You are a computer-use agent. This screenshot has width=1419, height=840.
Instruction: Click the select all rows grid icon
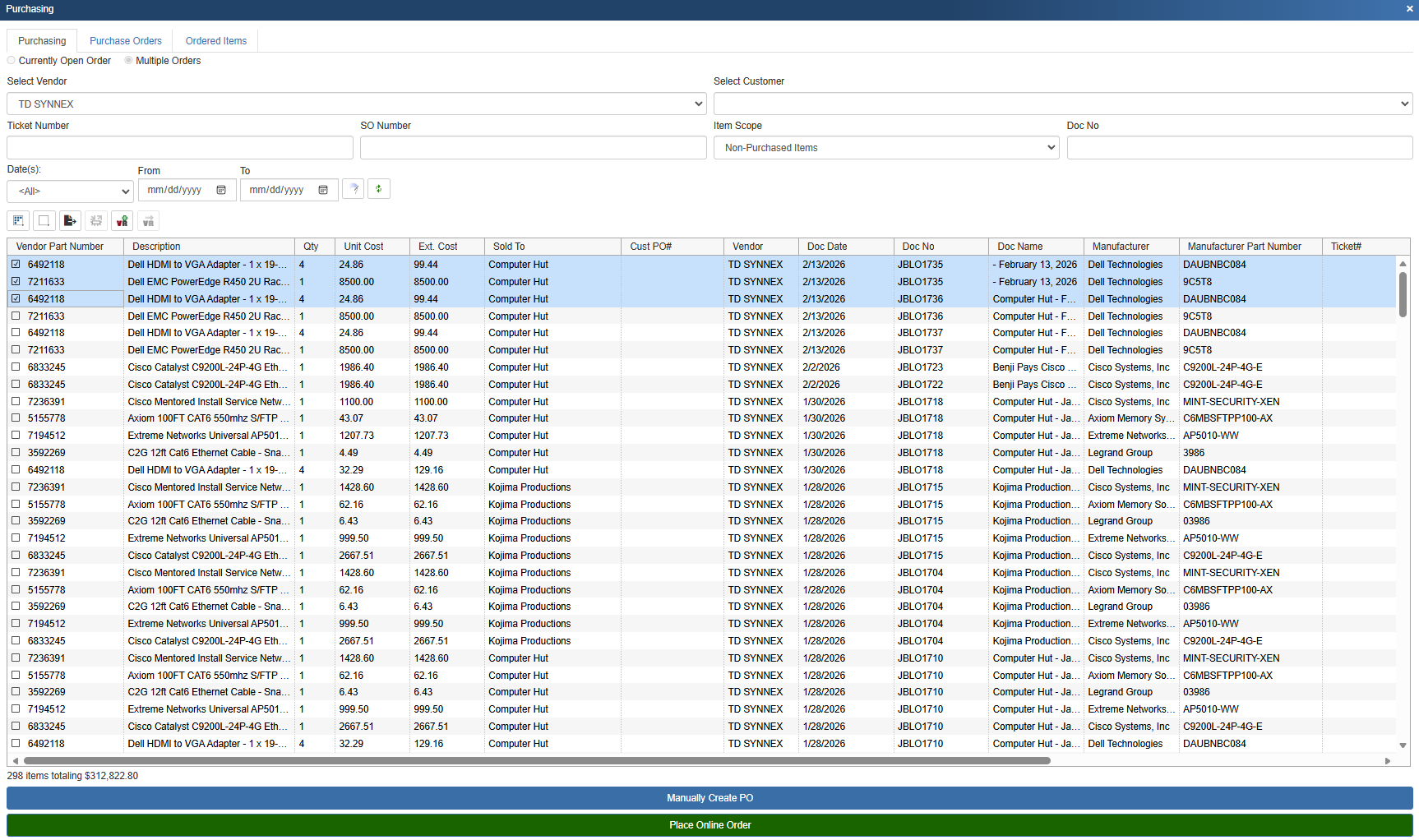[x=18, y=221]
